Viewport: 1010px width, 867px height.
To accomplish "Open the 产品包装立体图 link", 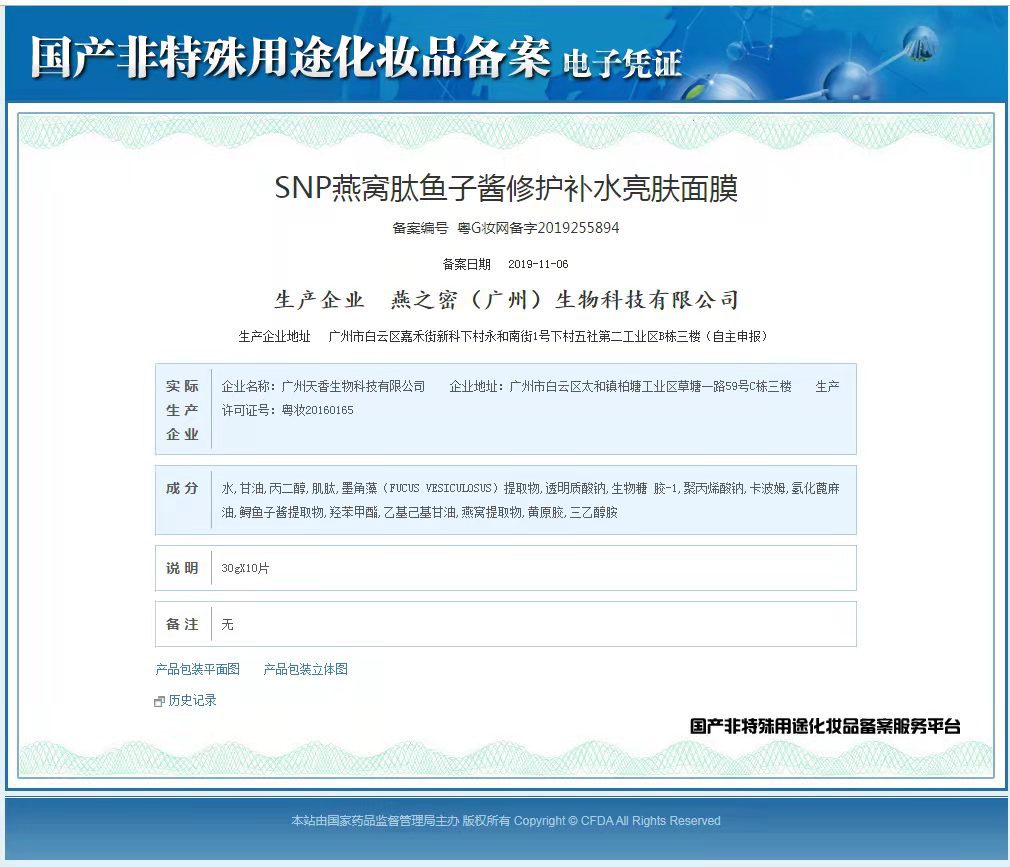I will click(305, 669).
